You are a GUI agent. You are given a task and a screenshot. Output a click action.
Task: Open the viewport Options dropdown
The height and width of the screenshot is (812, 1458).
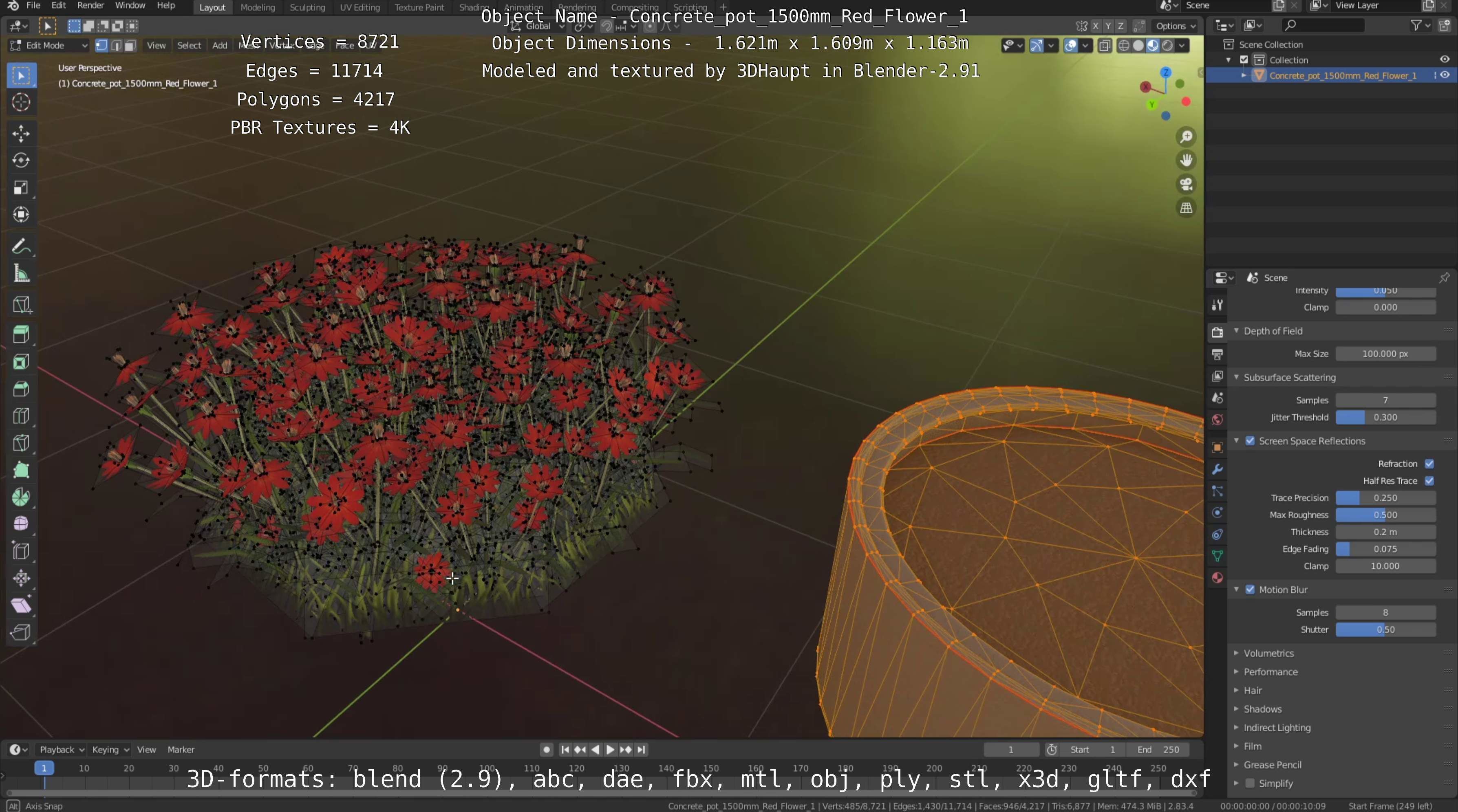click(x=1176, y=26)
